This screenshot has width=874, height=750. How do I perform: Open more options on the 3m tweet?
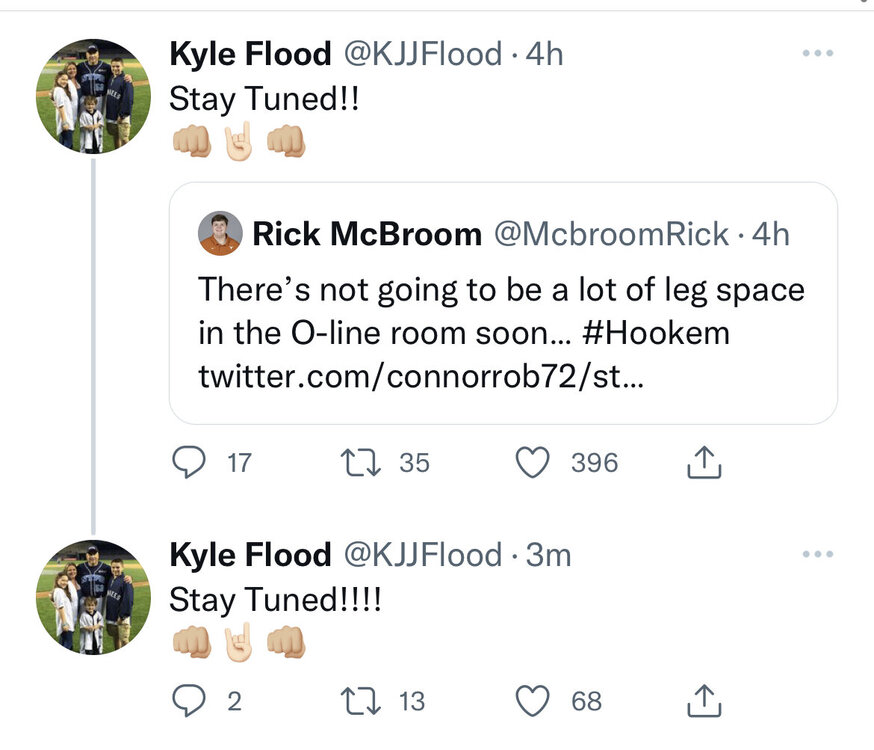[x=817, y=553]
